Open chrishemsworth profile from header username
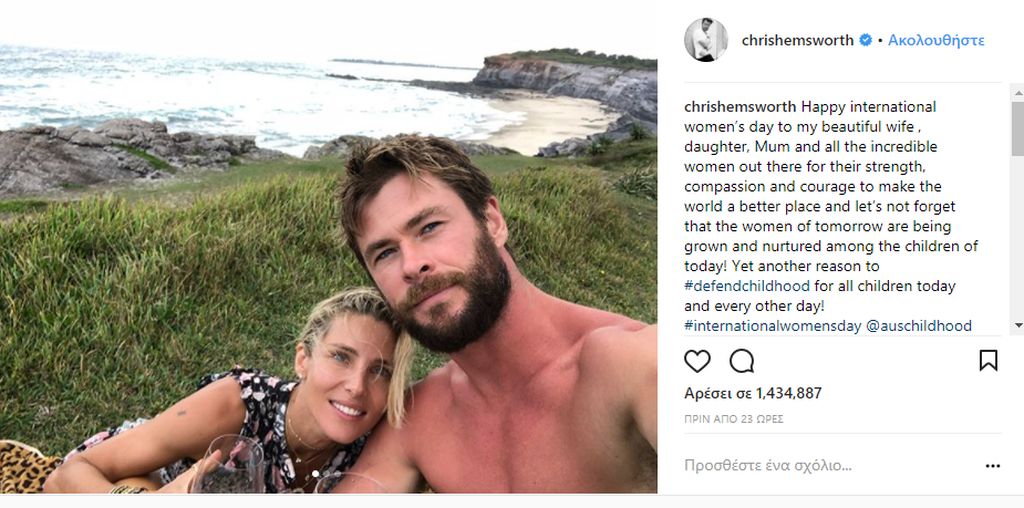This screenshot has width=1024, height=508. coord(797,41)
